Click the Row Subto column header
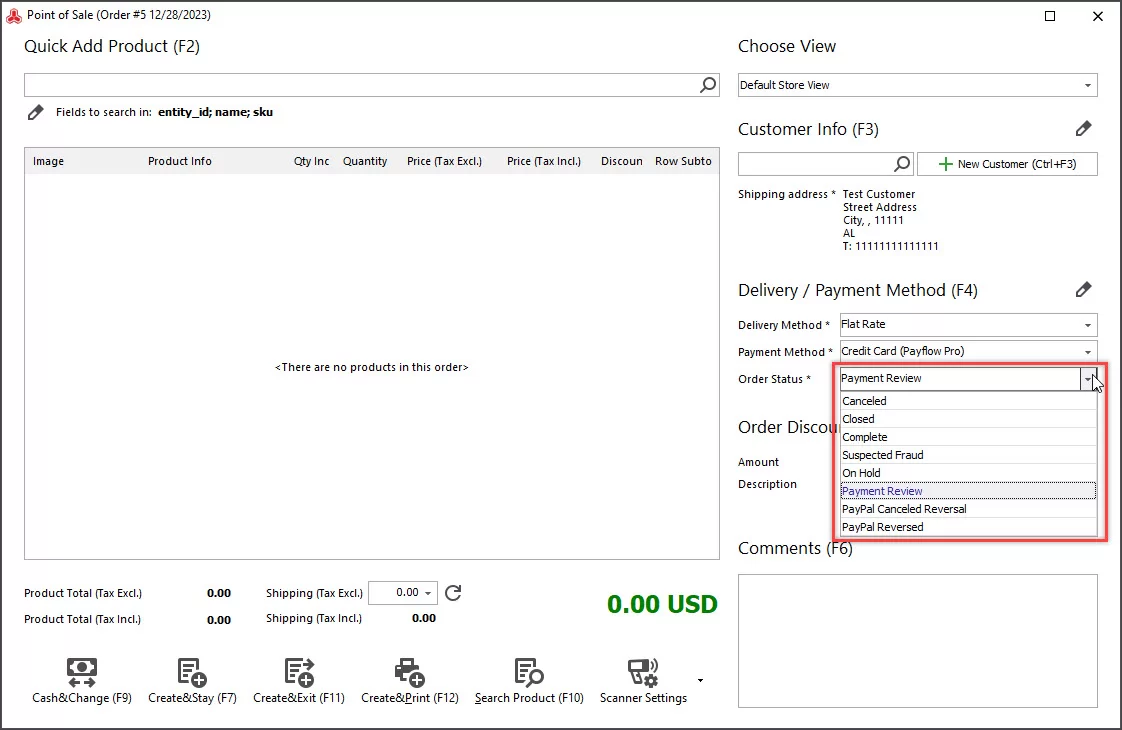The image size is (1122, 730). pos(683,161)
